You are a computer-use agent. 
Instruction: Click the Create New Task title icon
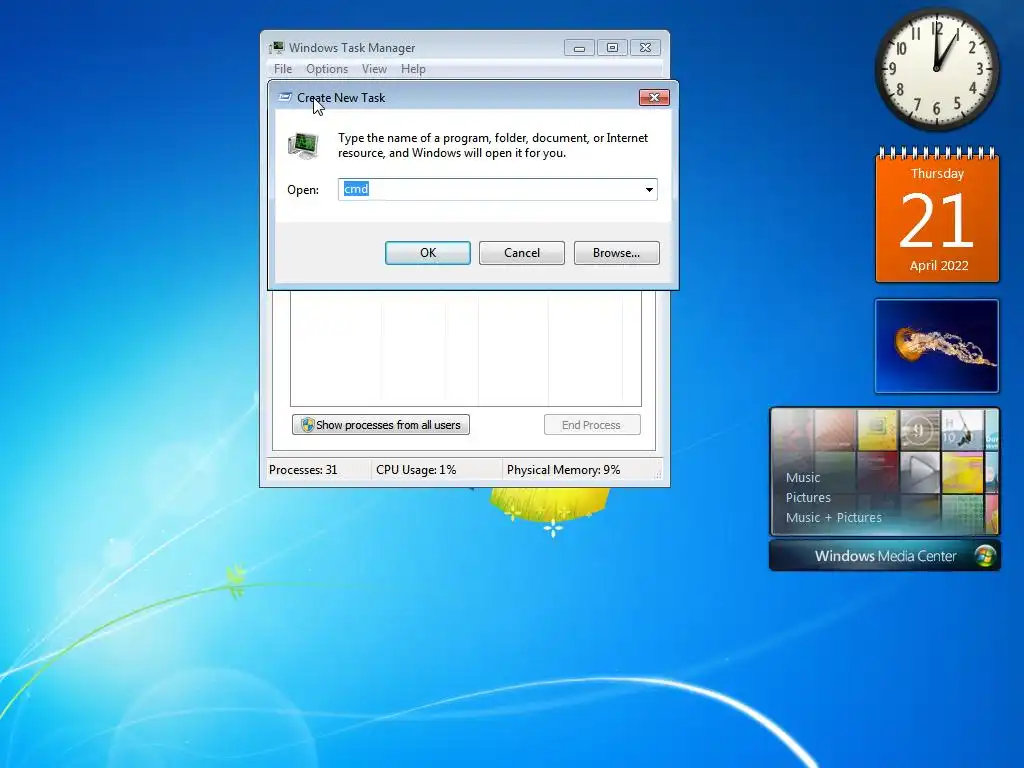pos(285,97)
